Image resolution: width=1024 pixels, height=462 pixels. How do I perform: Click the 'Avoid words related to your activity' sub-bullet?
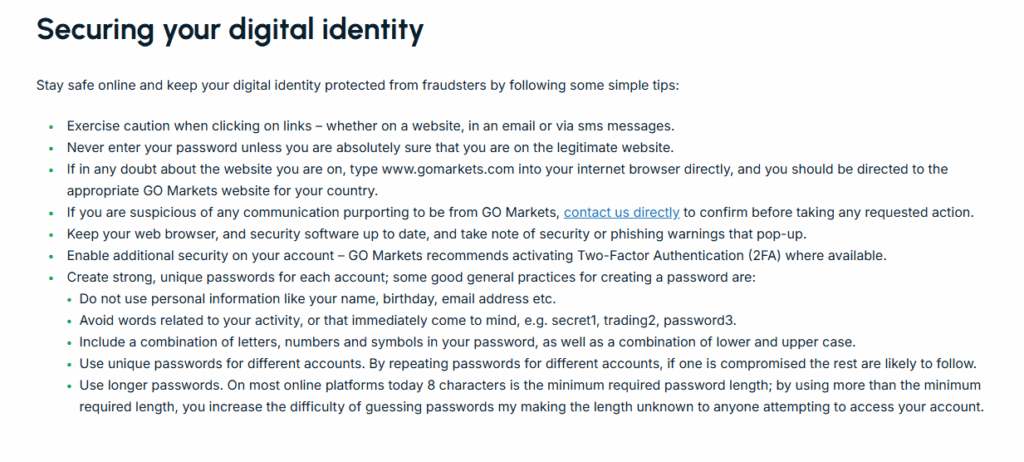click(408, 321)
